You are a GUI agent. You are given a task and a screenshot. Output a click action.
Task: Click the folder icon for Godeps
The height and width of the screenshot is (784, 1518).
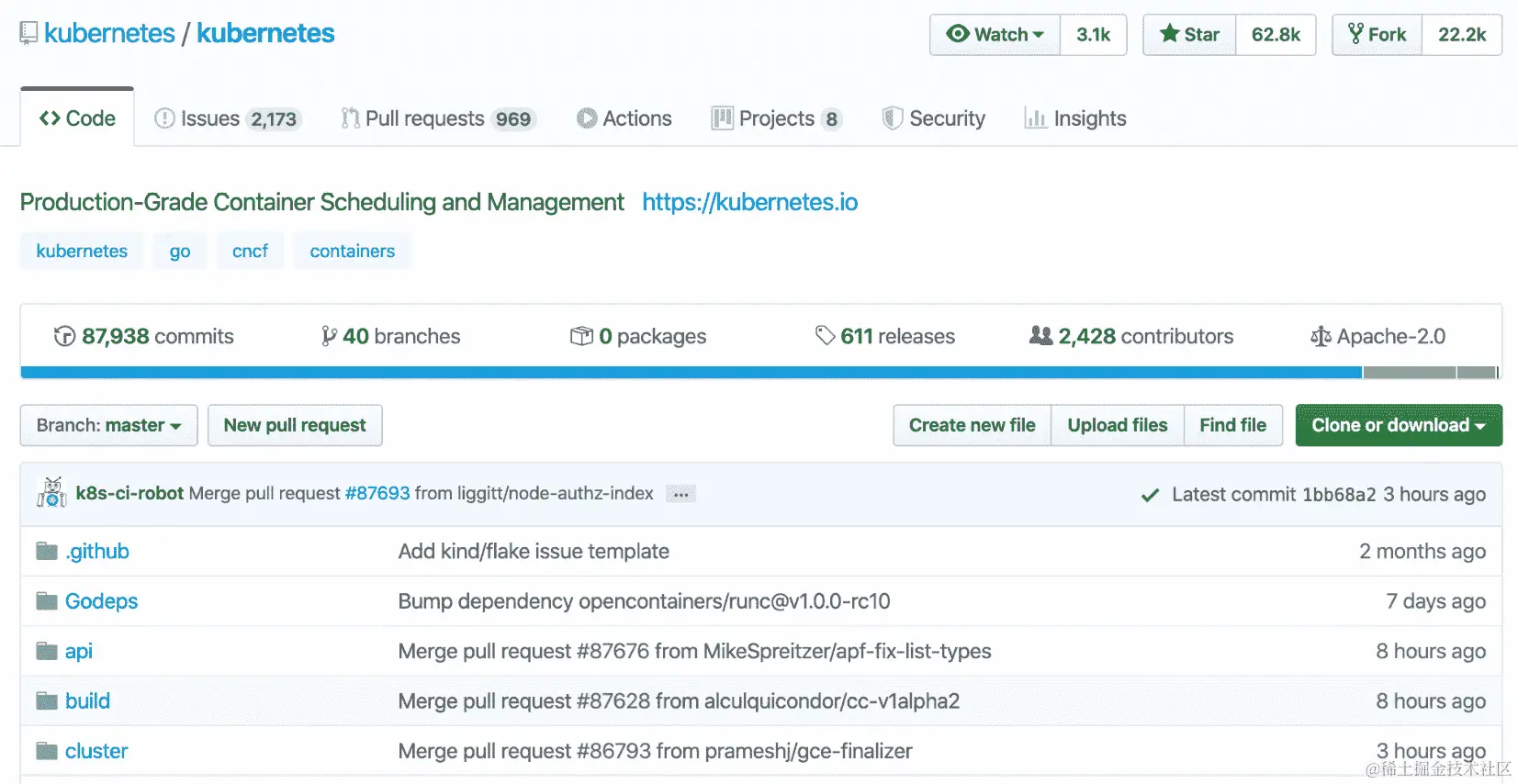click(47, 601)
